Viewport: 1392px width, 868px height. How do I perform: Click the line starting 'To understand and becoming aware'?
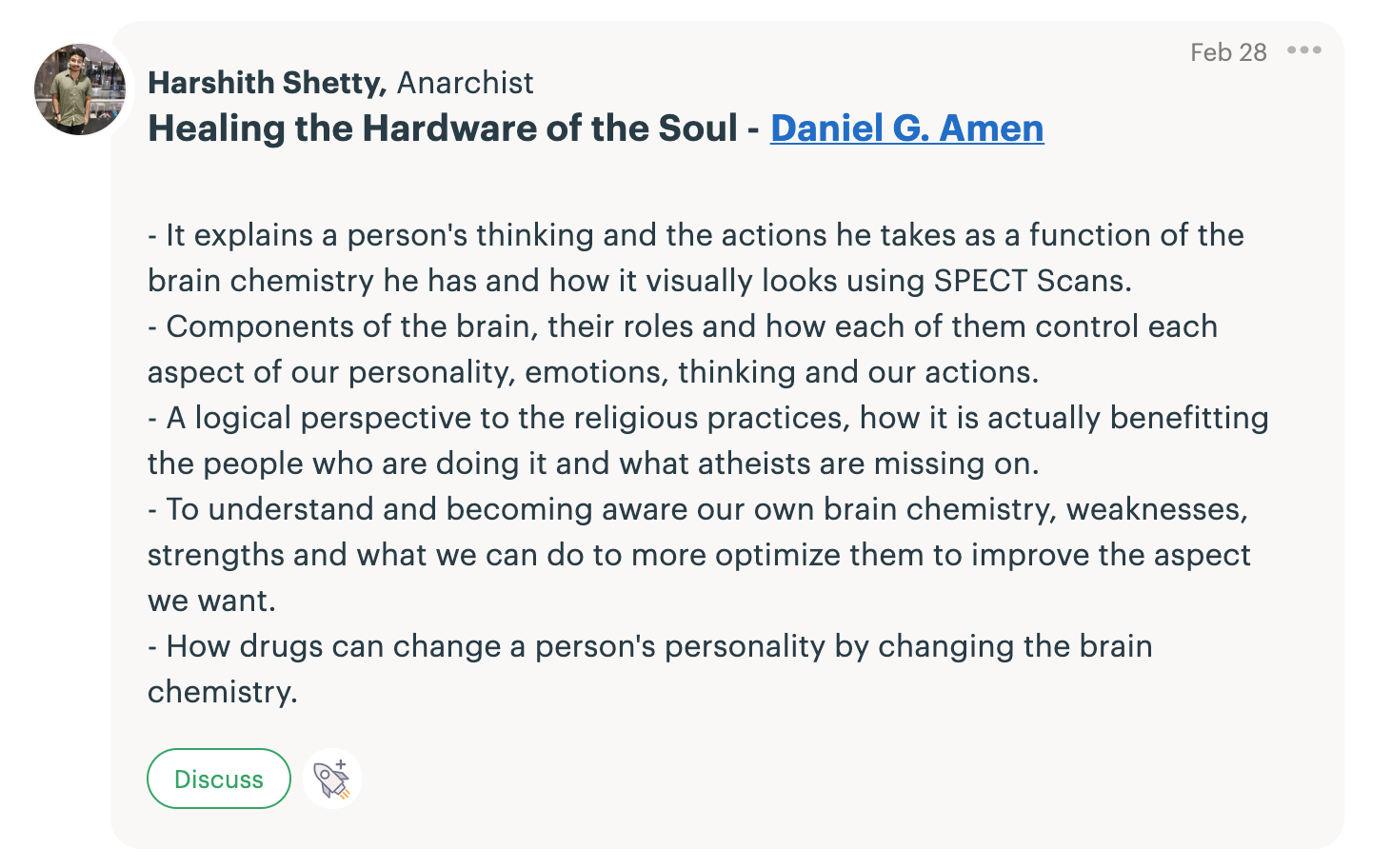pyautogui.click(x=698, y=509)
